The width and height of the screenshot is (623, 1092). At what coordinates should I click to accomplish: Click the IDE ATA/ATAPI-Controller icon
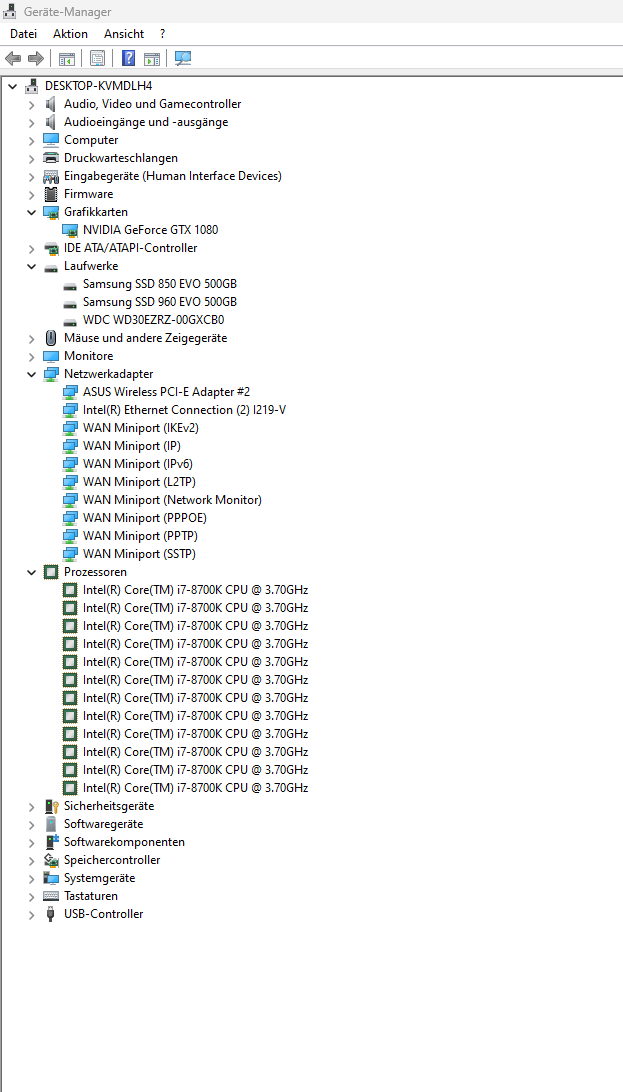click(x=51, y=248)
